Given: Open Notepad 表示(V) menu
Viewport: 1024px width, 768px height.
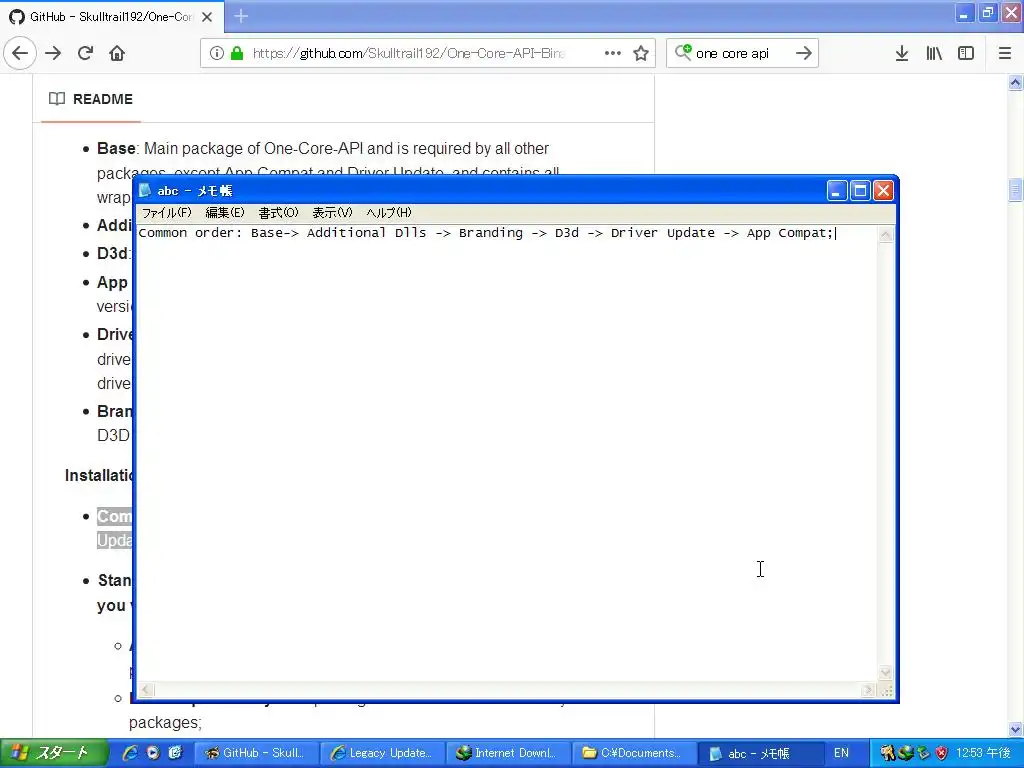Looking at the screenshot, I should pyautogui.click(x=332, y=212).
